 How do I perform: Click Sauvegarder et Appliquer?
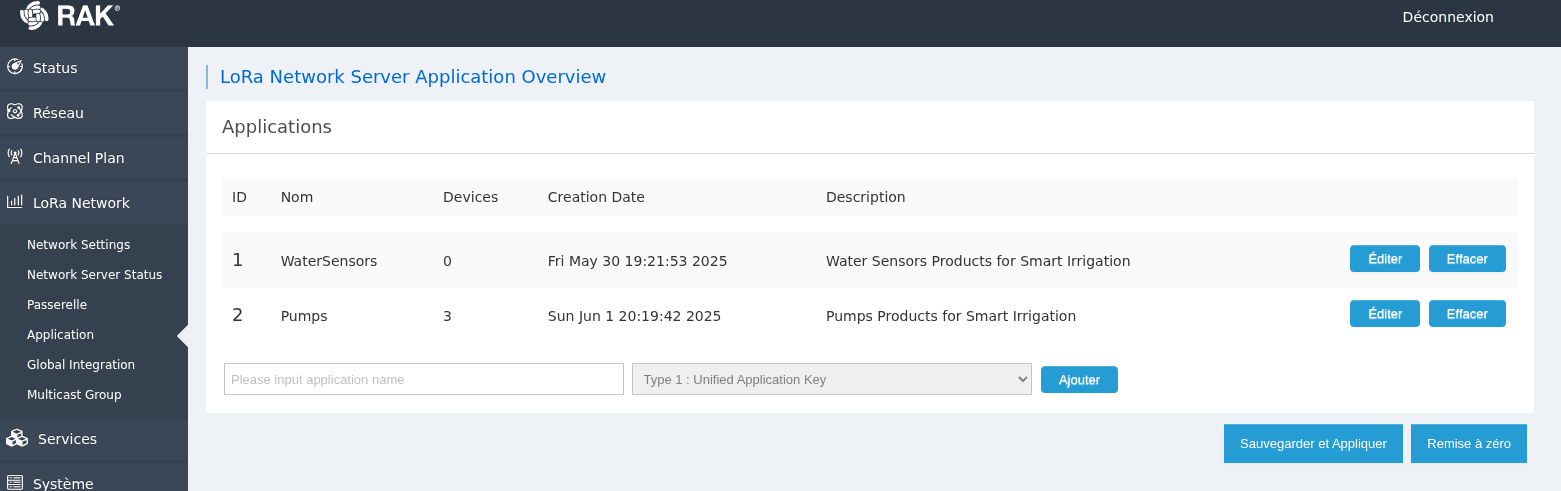click(x=1312, y=444)
